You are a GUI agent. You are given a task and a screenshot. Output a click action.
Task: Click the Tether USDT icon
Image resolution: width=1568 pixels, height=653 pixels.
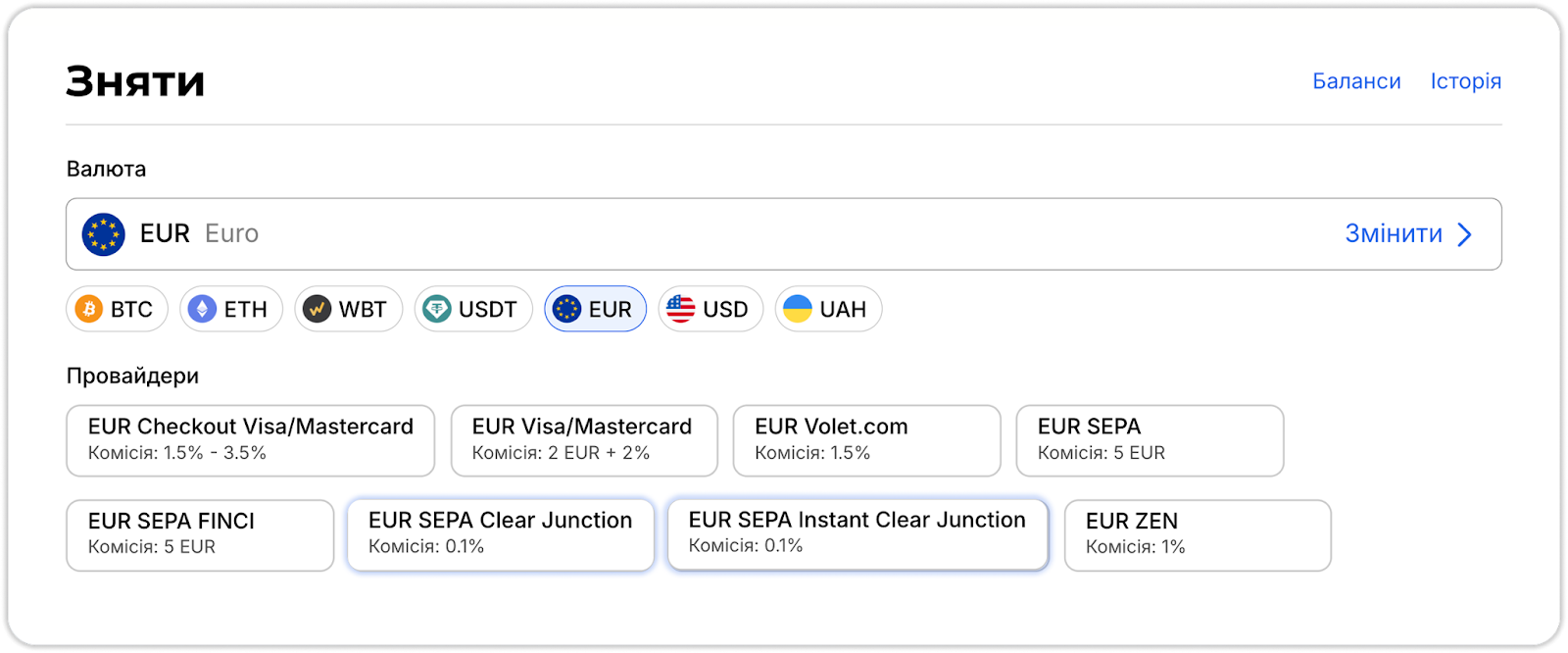click(x=437, y=310)
